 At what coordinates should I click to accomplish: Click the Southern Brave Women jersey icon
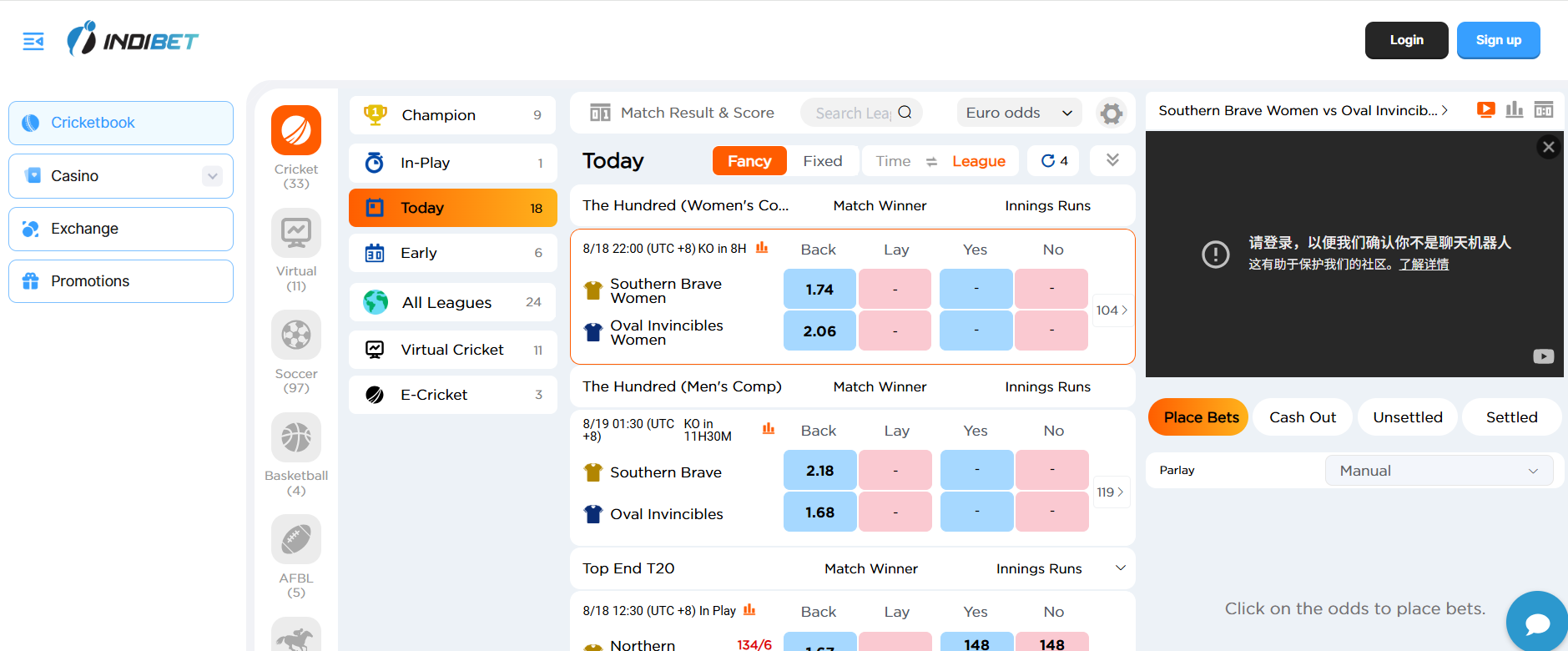(x=593, y=290)
